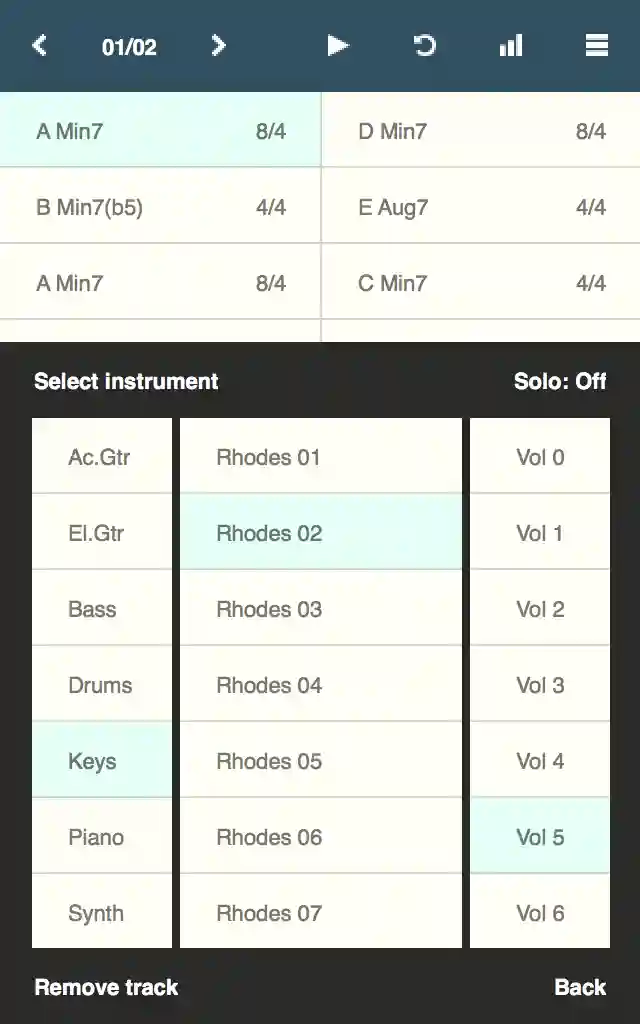
Task: Enable the Synth instrument
Action: (101, 913)
